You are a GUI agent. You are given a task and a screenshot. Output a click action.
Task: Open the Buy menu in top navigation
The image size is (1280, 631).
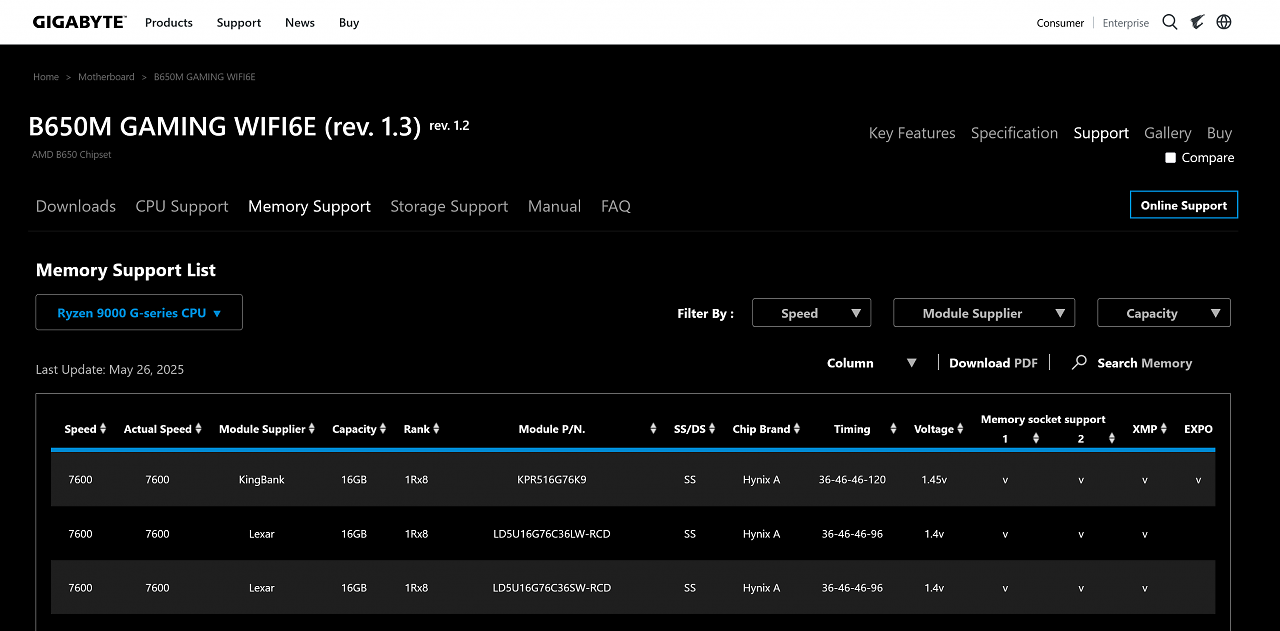tap(349, 22)
